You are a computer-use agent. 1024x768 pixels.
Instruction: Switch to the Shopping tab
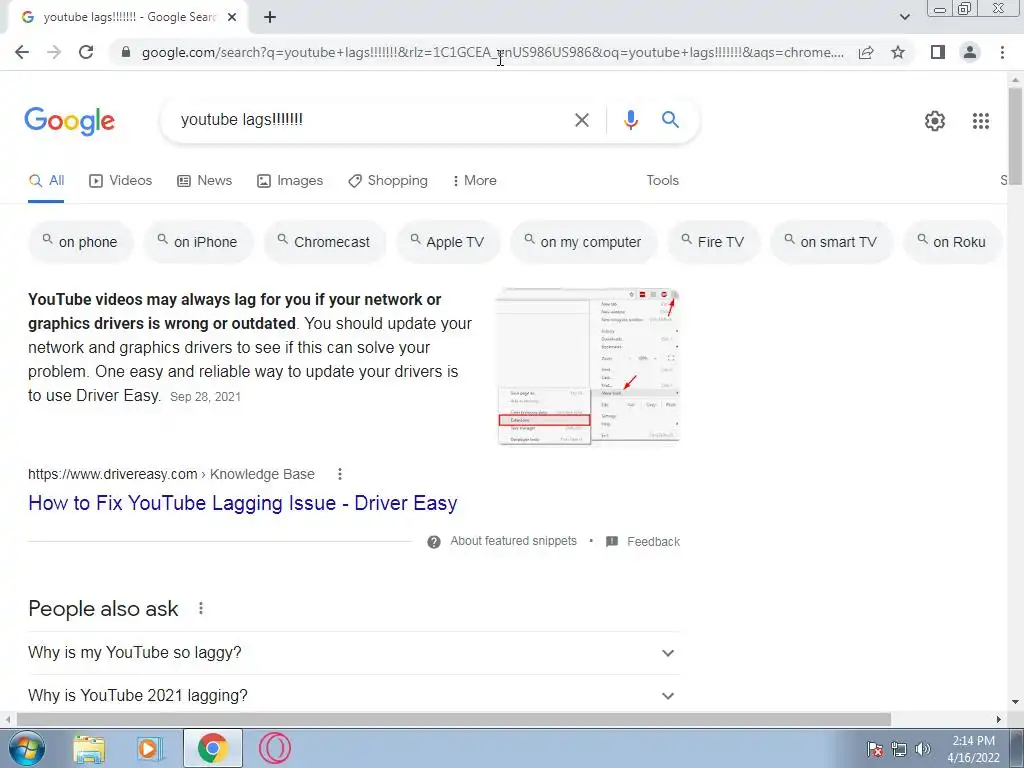click(388, 181)
